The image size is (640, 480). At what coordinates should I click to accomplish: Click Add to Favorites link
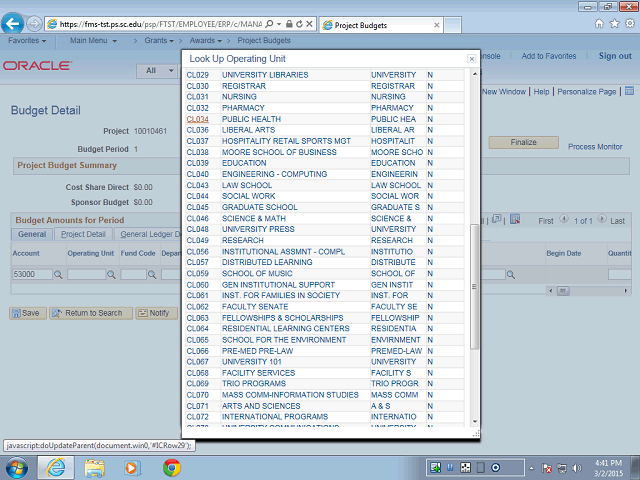(x=549, y=56)
